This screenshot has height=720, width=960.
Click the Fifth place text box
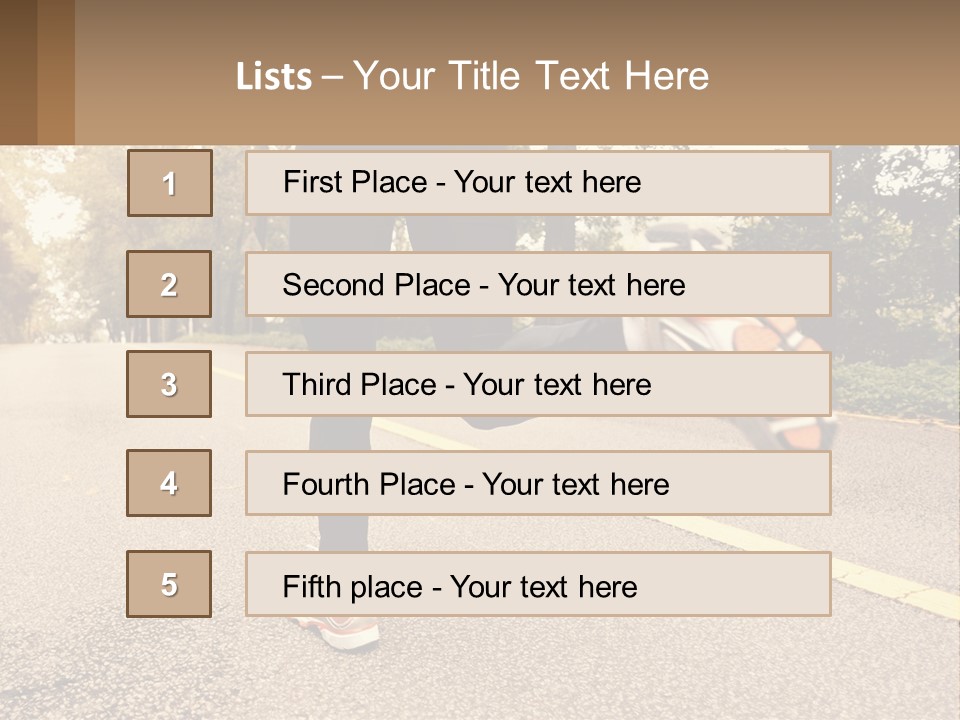[x=538, y=584]
